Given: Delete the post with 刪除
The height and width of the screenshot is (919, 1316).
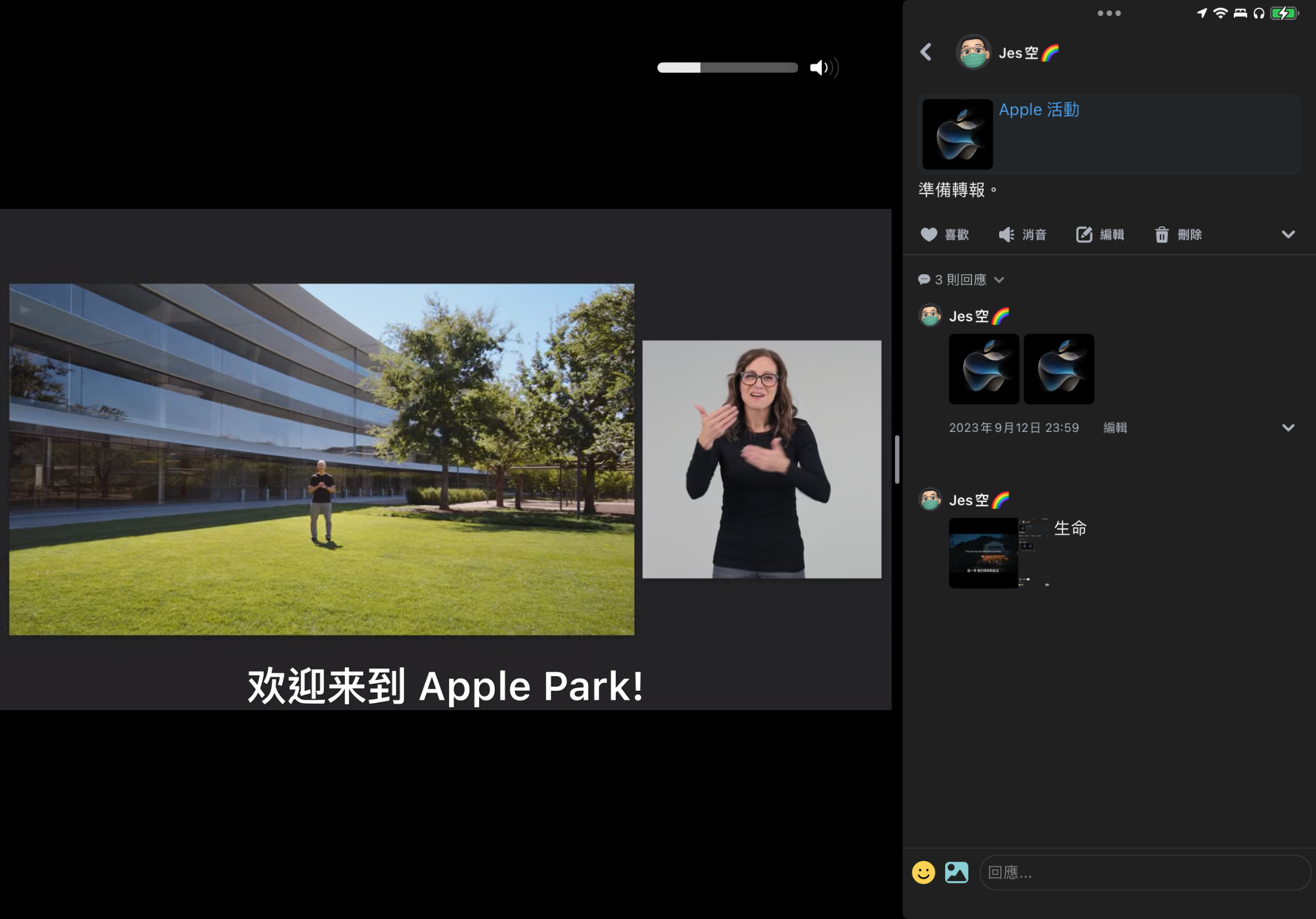Looking at the screenshot, I should click(1178, 235).
